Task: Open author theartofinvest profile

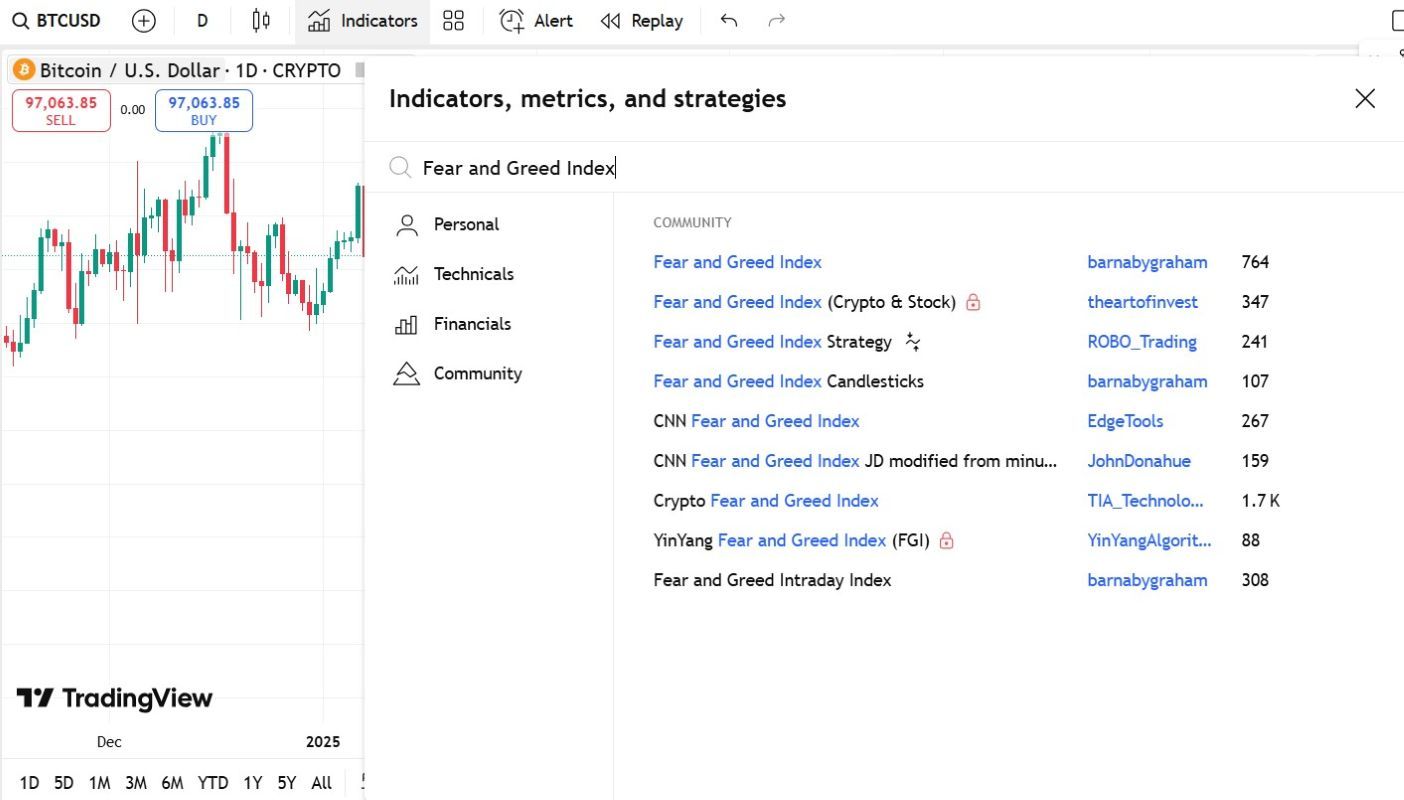Action: (x=1142, y=302)
